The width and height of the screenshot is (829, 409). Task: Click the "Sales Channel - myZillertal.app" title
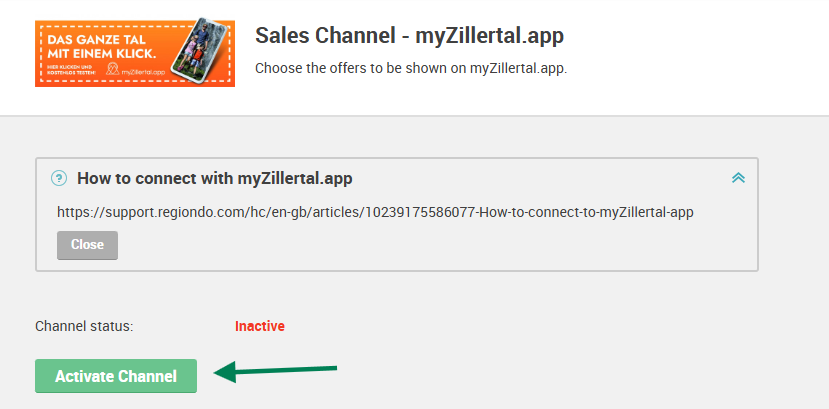409,36
